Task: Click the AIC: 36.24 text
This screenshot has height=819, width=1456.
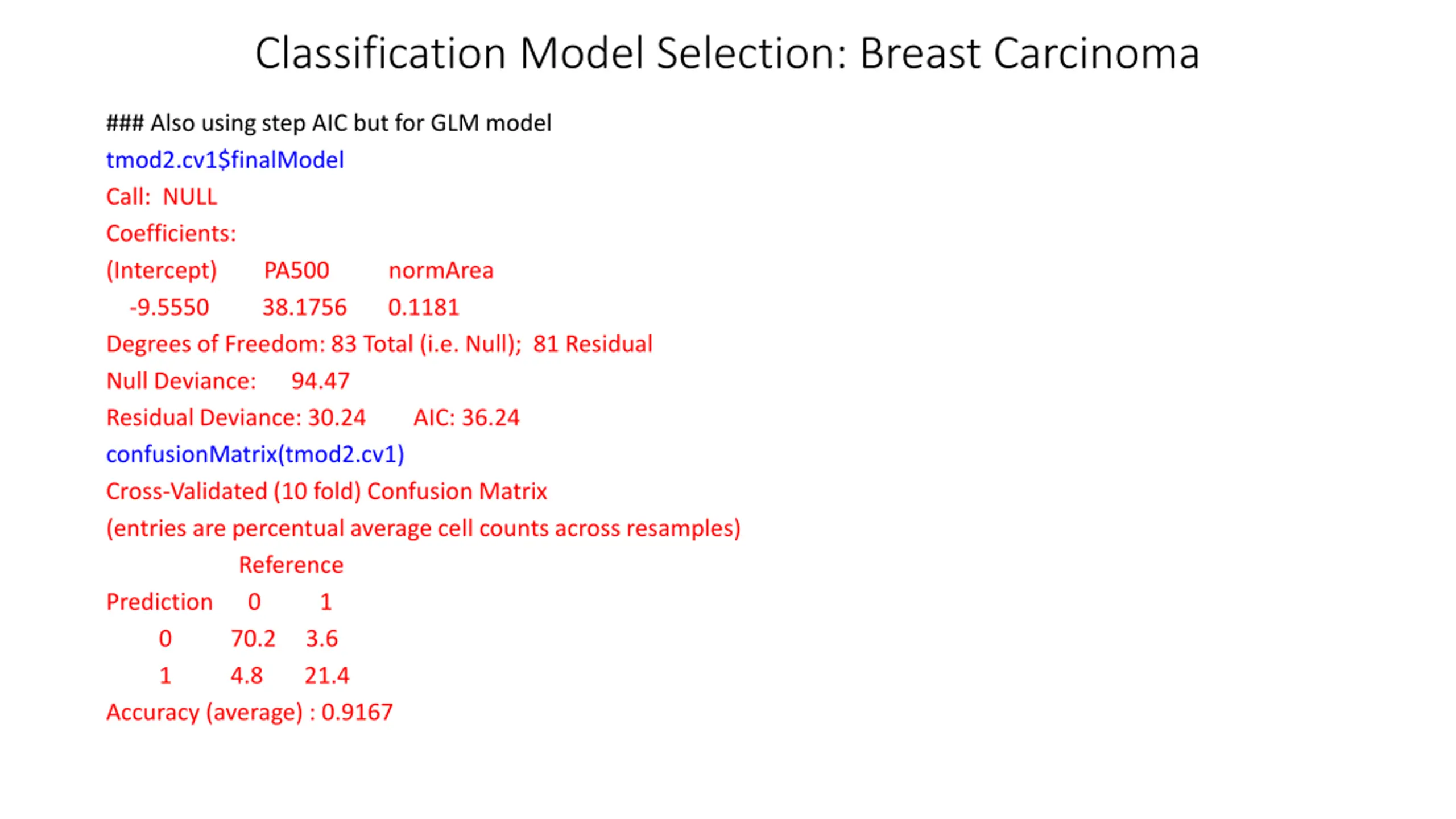Action: point(466,417)
